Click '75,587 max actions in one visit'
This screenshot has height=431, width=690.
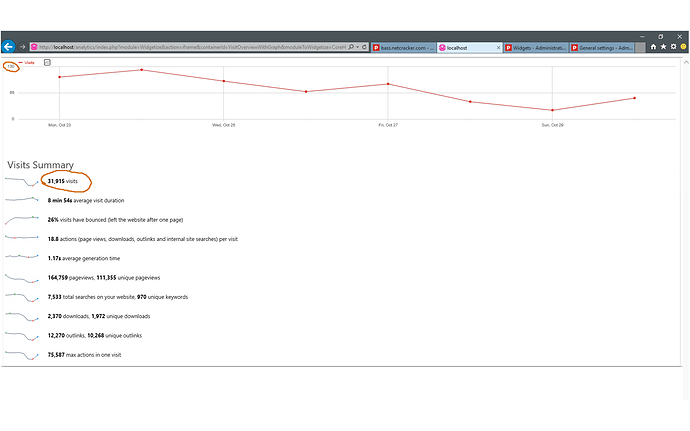pyautogui.click(x=84, y=355)
